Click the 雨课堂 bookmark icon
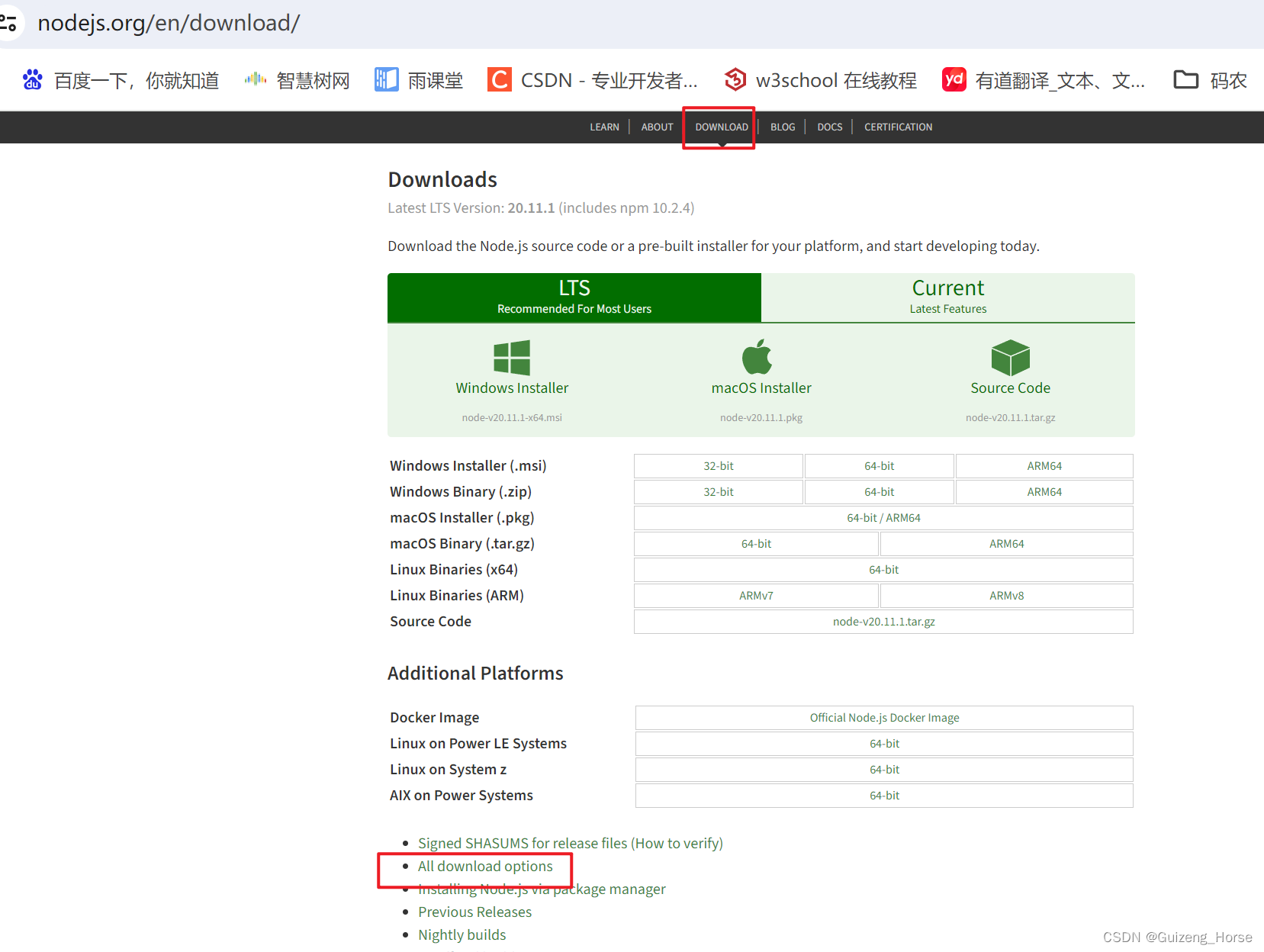The height and width of the screenshot is (952, 1264). coord(387,79)
